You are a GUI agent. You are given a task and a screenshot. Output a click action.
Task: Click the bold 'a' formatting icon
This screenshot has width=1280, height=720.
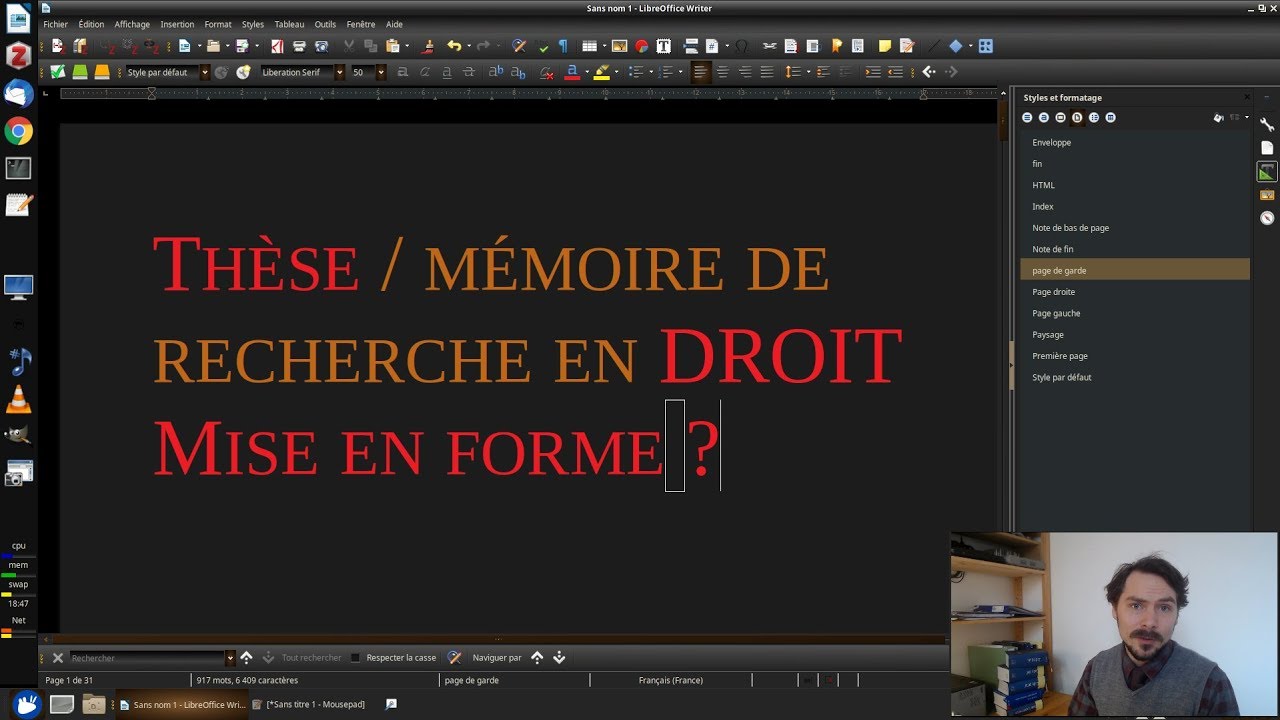(x=402, y=72)
